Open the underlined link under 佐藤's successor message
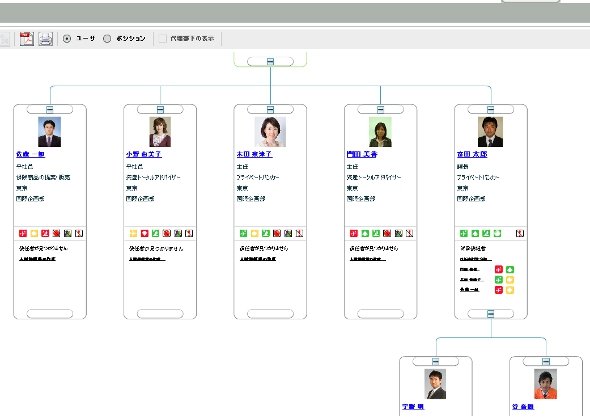Screen dimensions: 590x418 [37, 259]
